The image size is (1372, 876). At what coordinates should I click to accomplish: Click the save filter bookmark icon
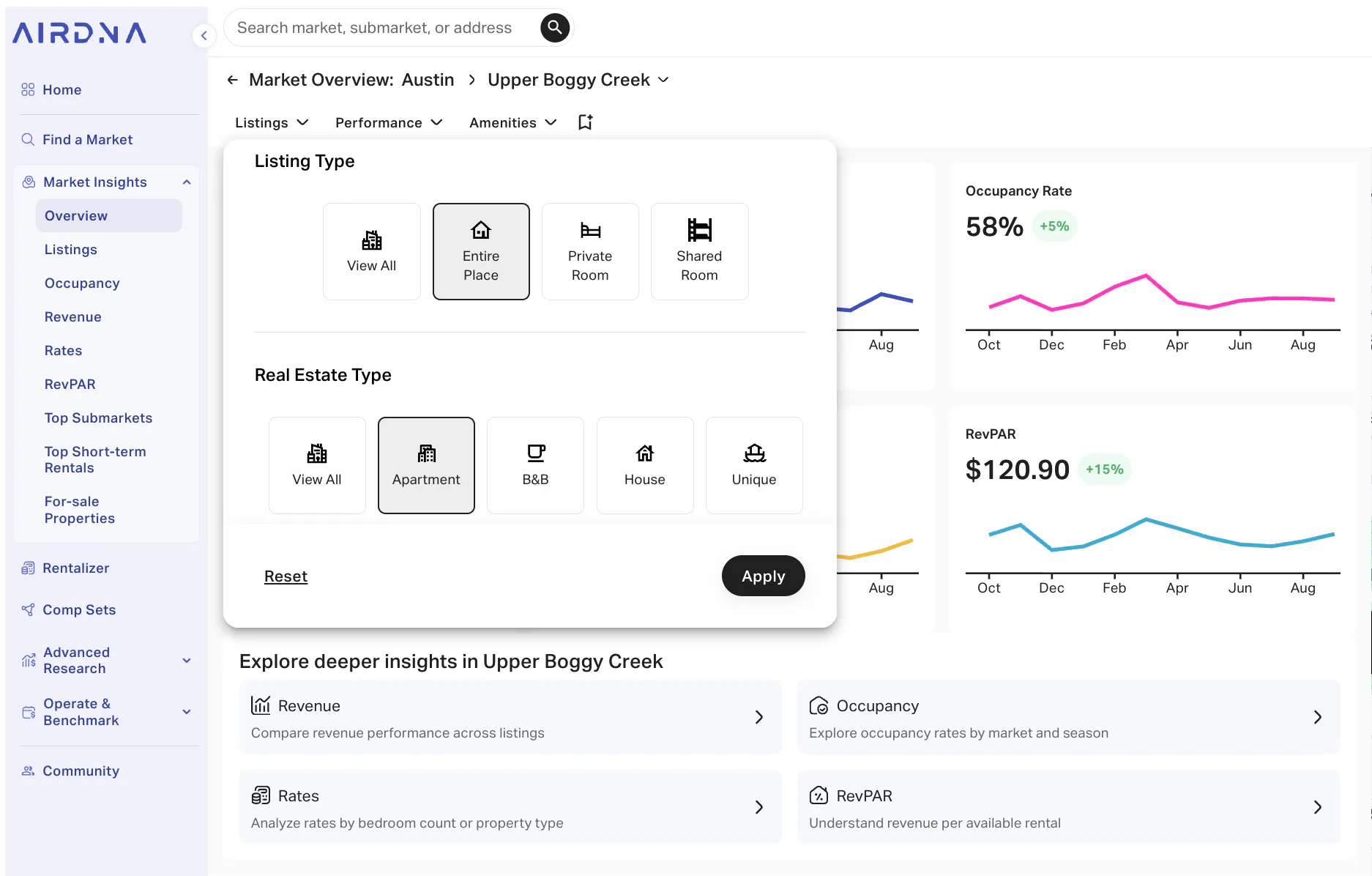coord(585,122)
